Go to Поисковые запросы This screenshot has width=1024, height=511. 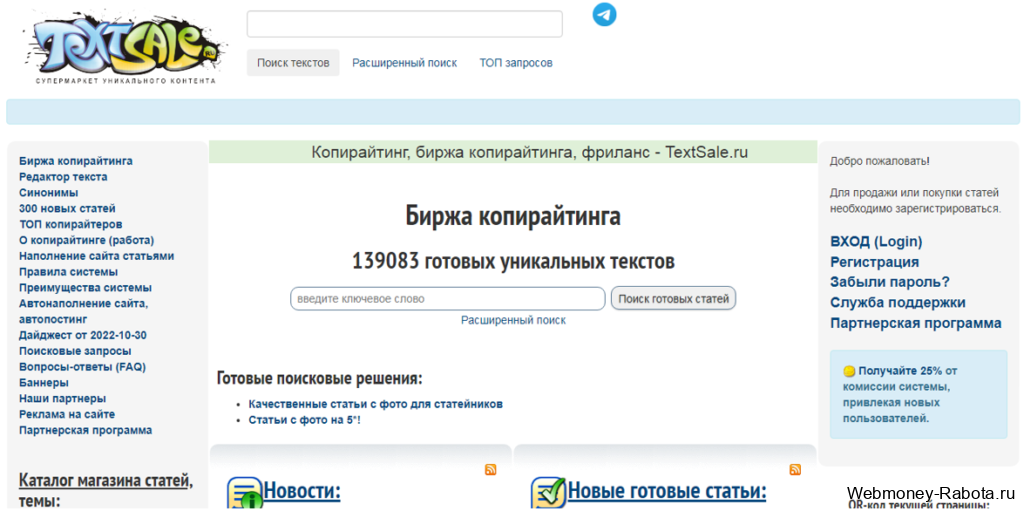pos(75,351)
